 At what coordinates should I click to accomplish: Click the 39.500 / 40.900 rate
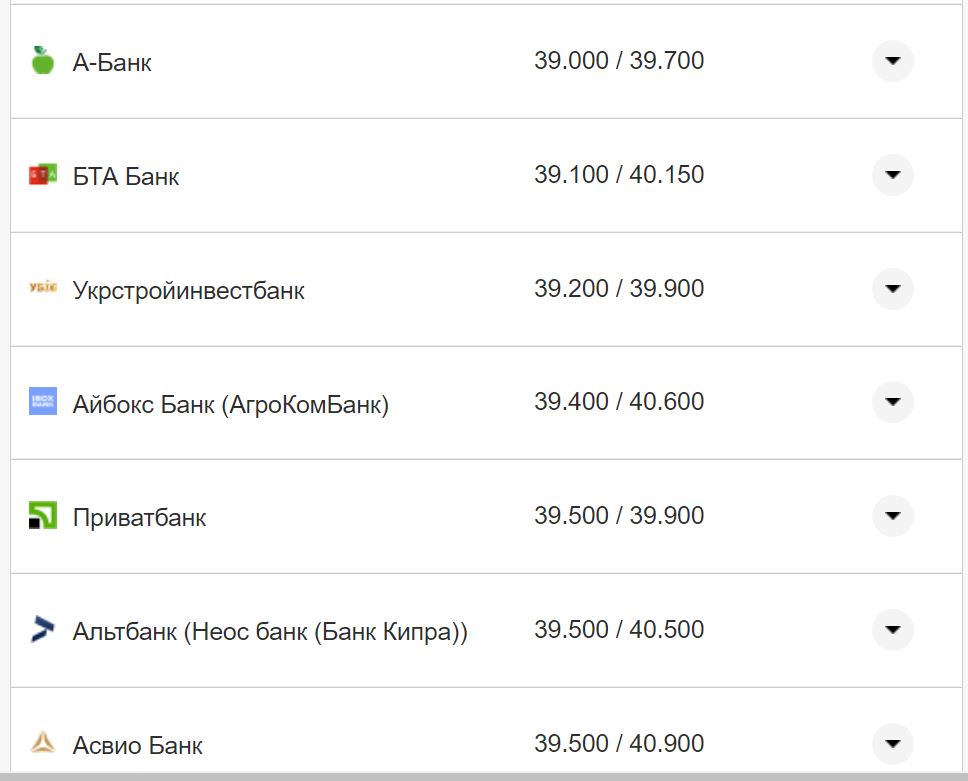pyautogui.click(x=619, y=743)
